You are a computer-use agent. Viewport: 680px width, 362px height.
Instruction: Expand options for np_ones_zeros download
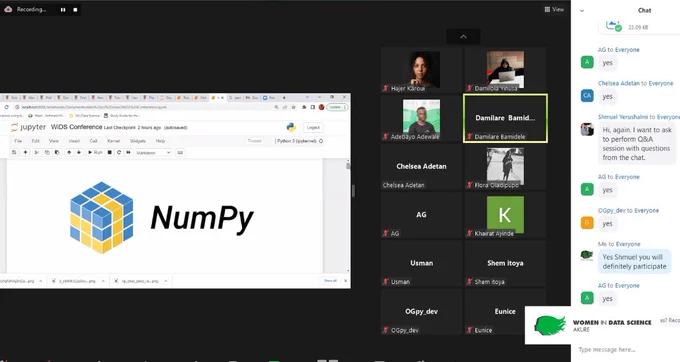(166, 281)
